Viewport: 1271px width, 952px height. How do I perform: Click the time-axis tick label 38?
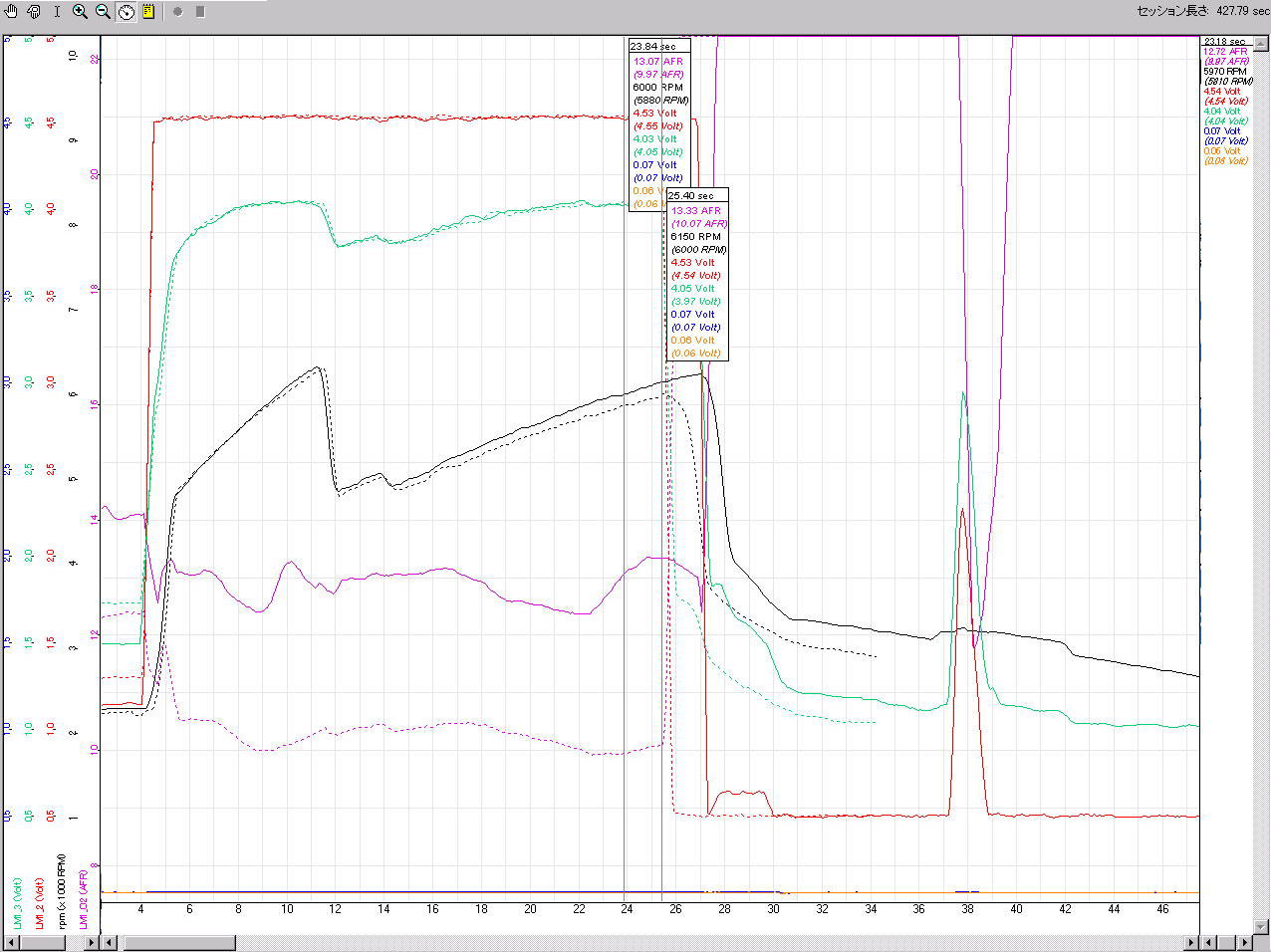click(x=967, y=909)
